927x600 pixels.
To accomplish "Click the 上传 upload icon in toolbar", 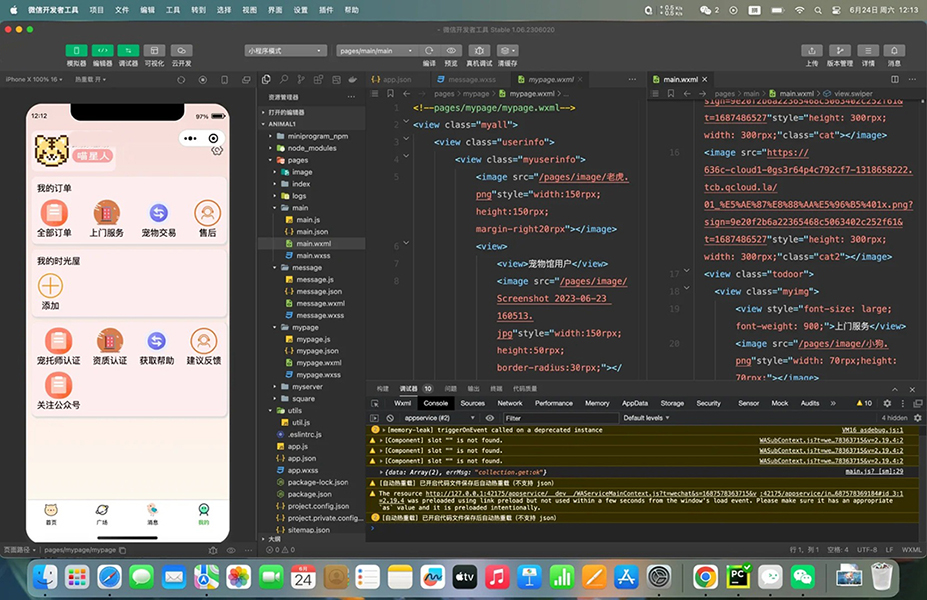I will click(x=812, y=50).
